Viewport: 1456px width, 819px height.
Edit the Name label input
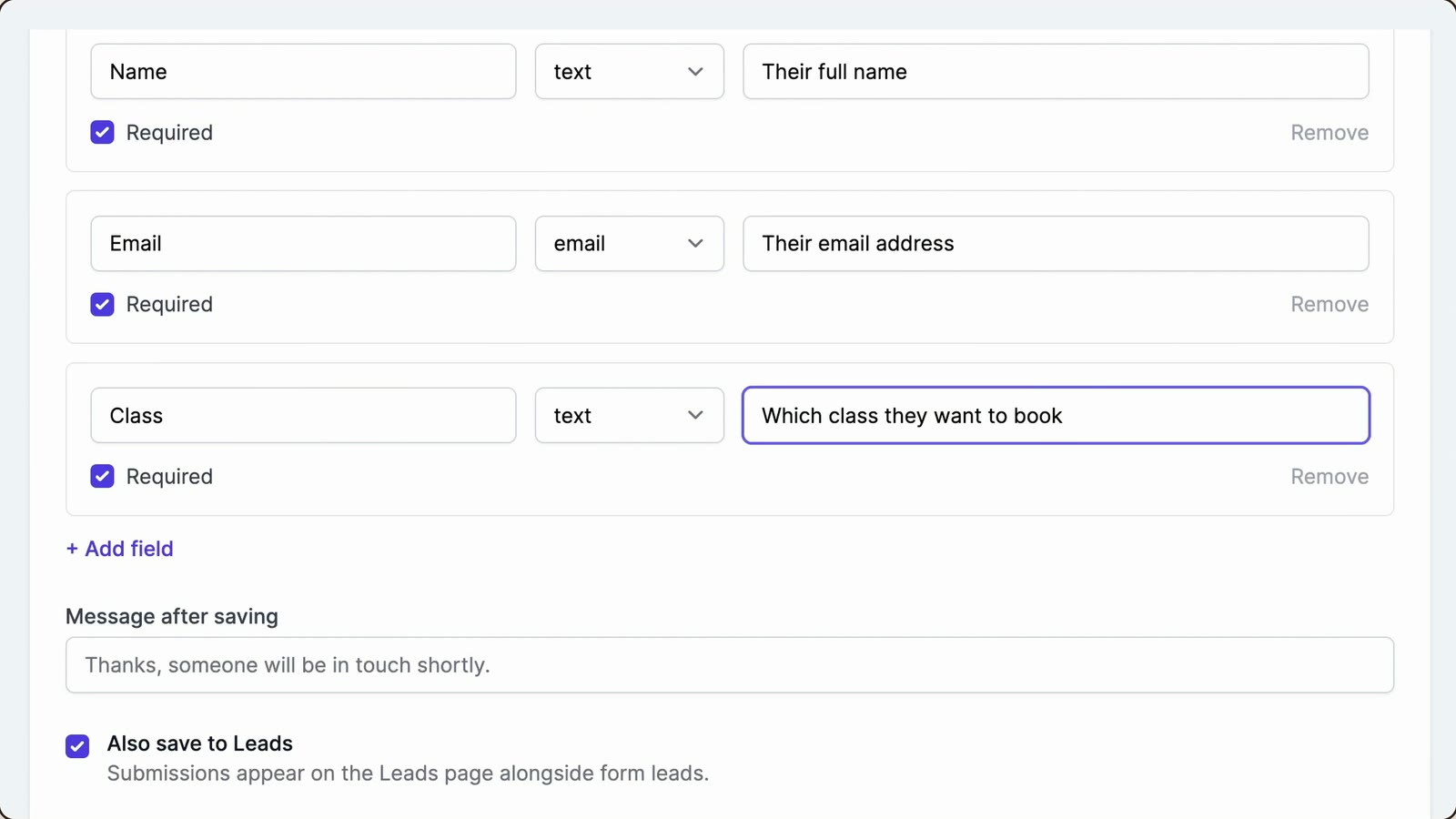(x=303, y=72)
